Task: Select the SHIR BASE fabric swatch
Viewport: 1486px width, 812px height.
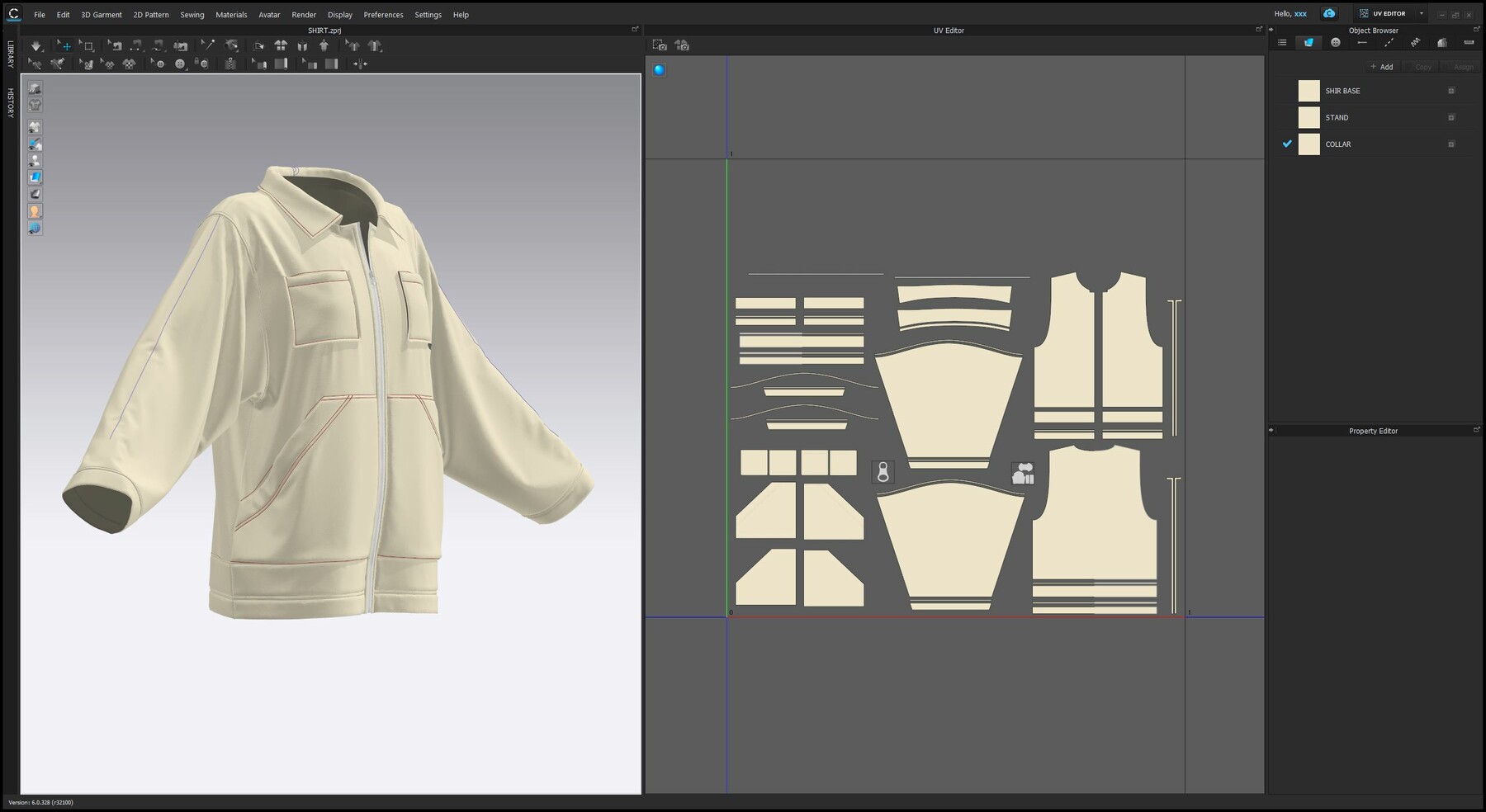Action: pyautogui.click(x=1309, y=91)
